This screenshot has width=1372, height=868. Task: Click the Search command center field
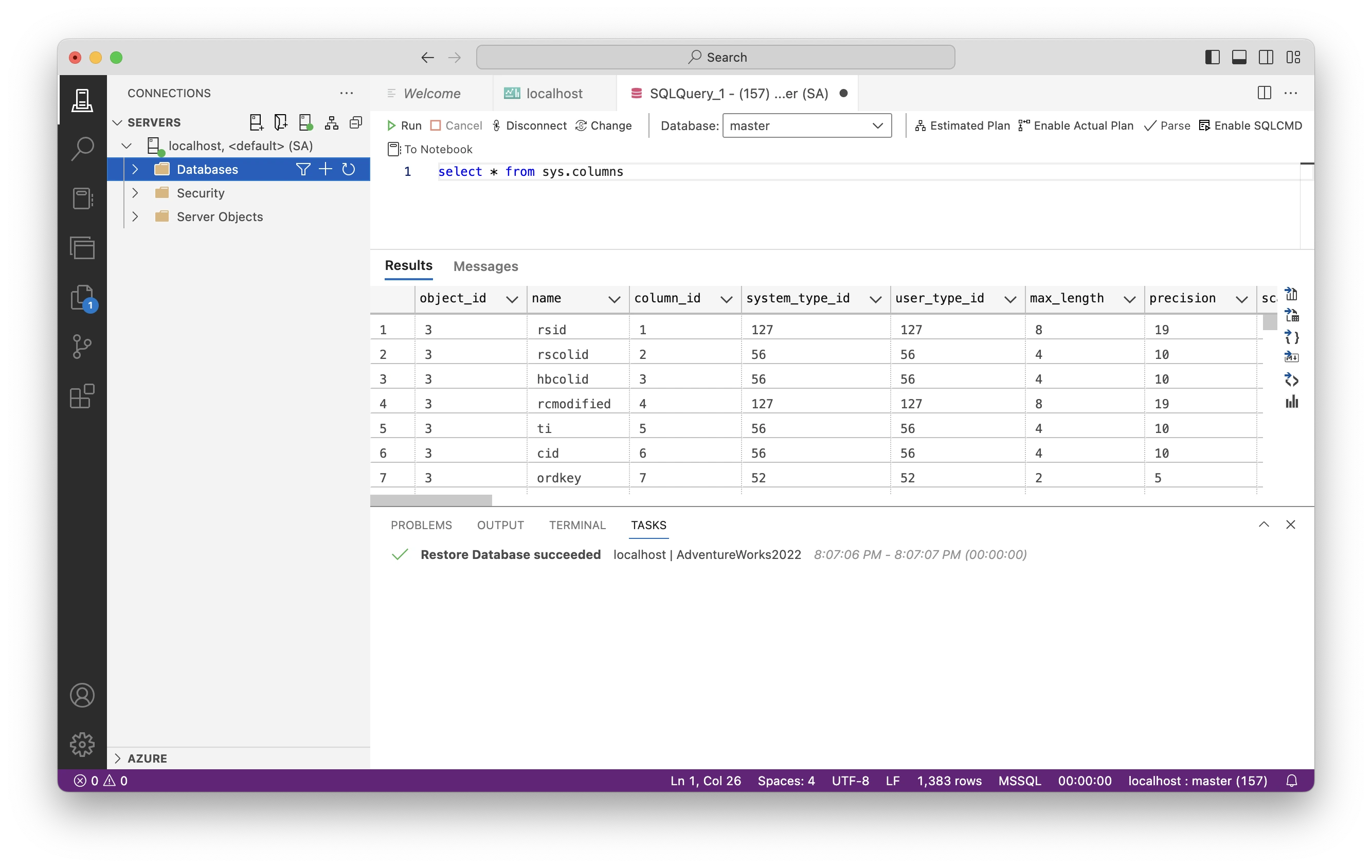pyautogui.click(x=715, y=58)
